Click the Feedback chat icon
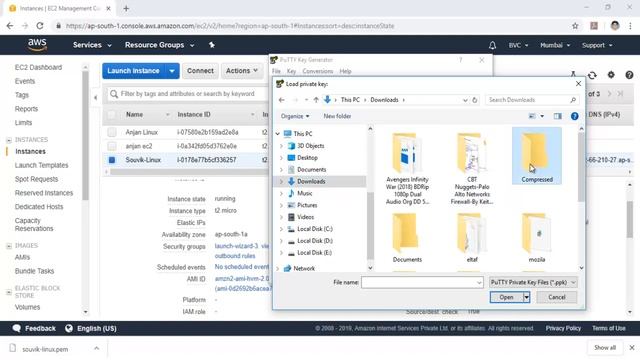Viewport: 640px width, 360px height. click(x=16, y=328)
